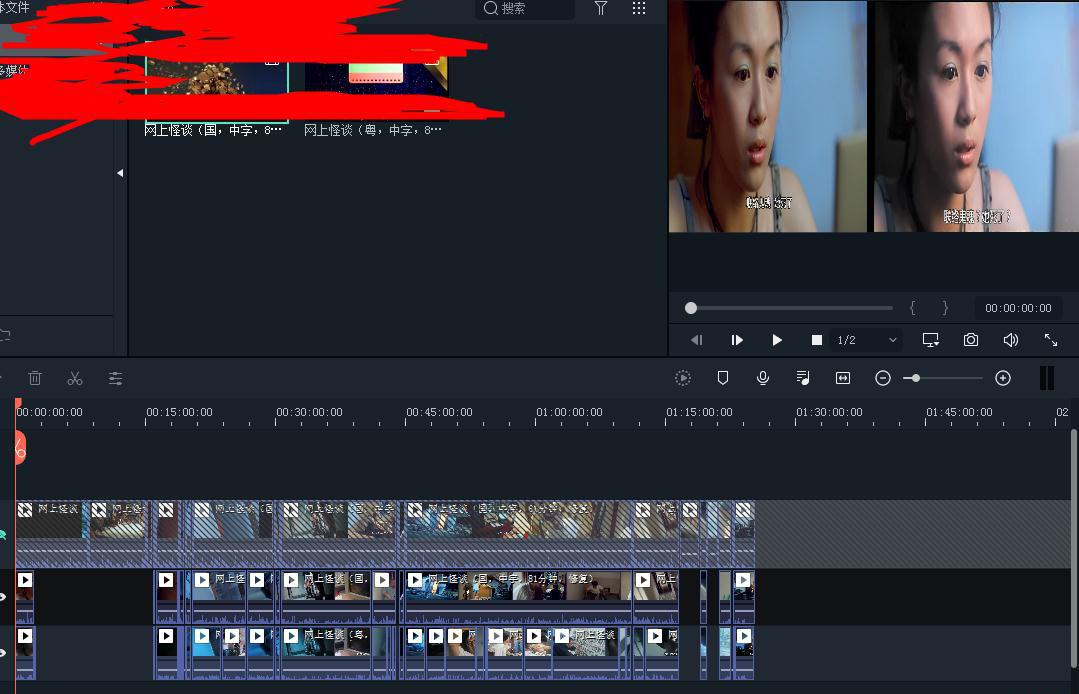Set mark-in point with { button

pos(912,308)
